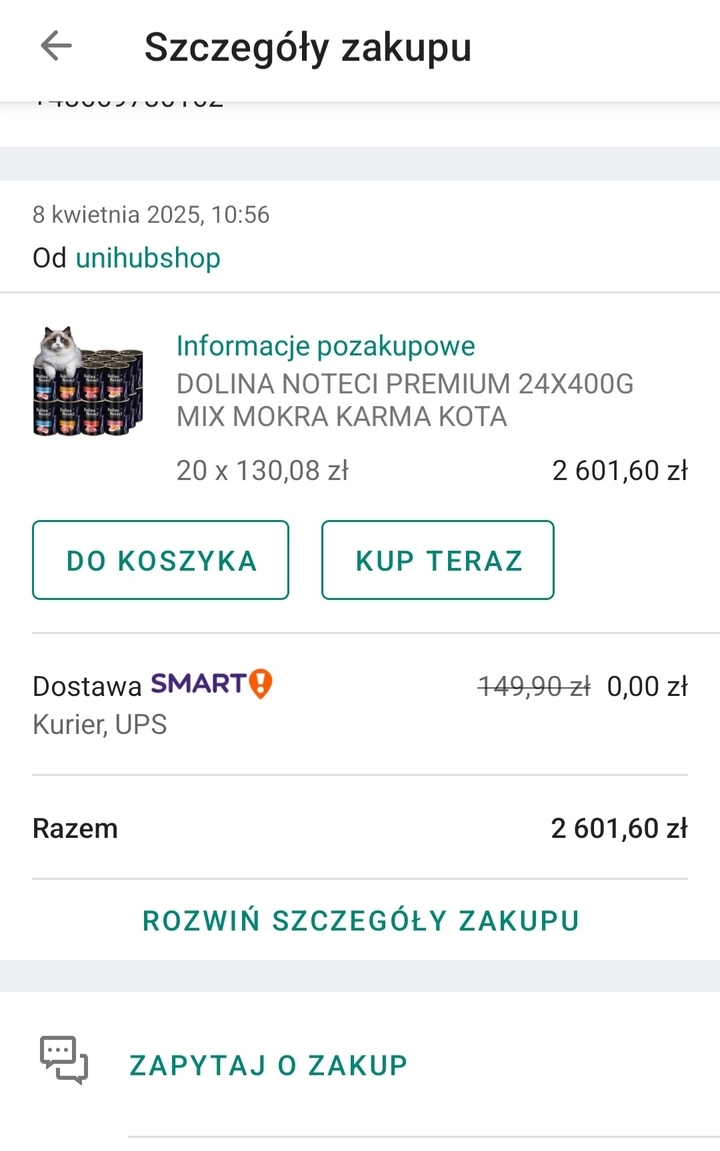Open the chat bubbles icon
The height and width of the screenshot is (1151, 720).
pyautogui.click(x=64, y=1060)
